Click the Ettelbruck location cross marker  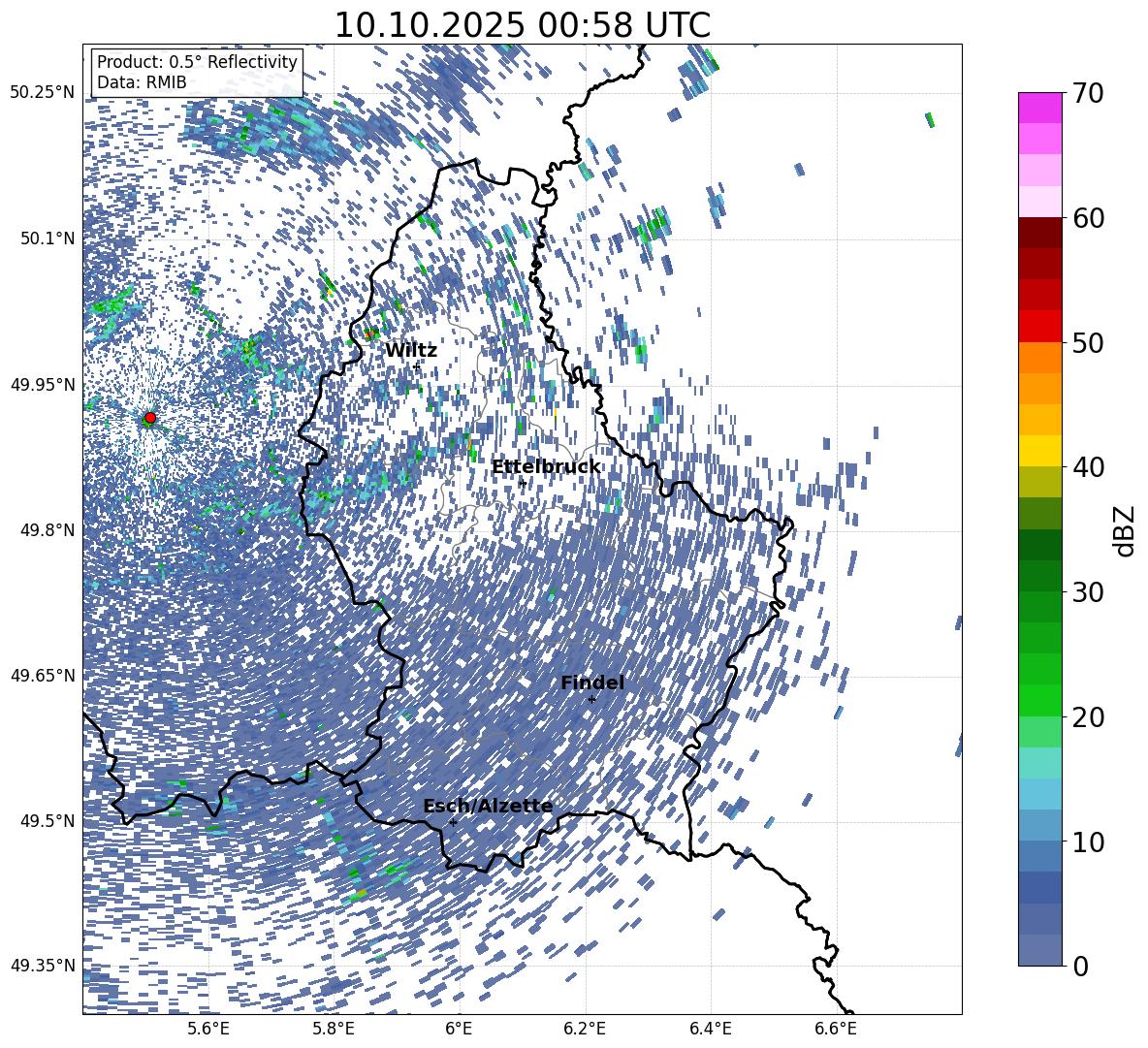[522, 483]
